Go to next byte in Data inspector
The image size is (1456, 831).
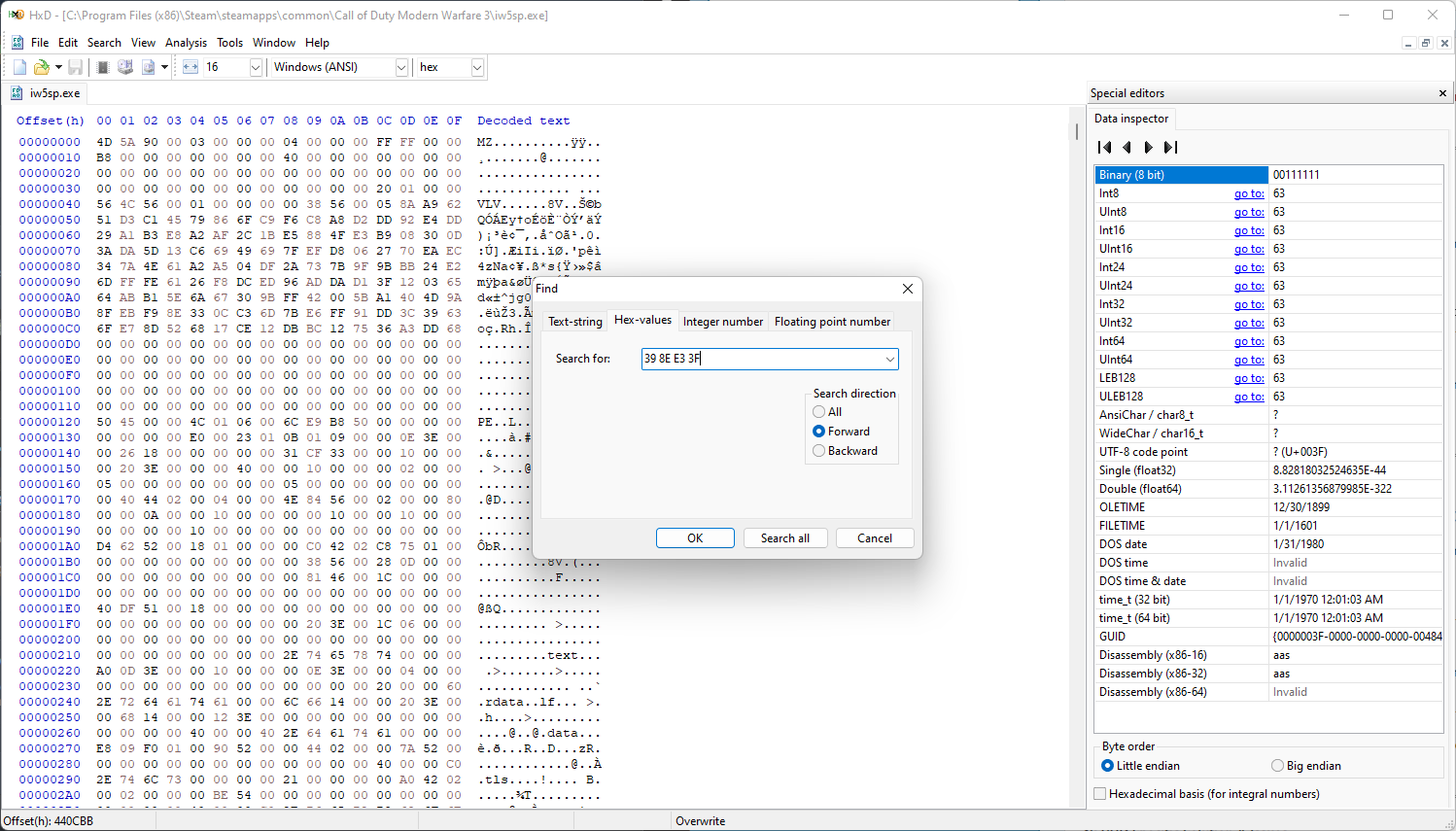(x=1149, y=148)
